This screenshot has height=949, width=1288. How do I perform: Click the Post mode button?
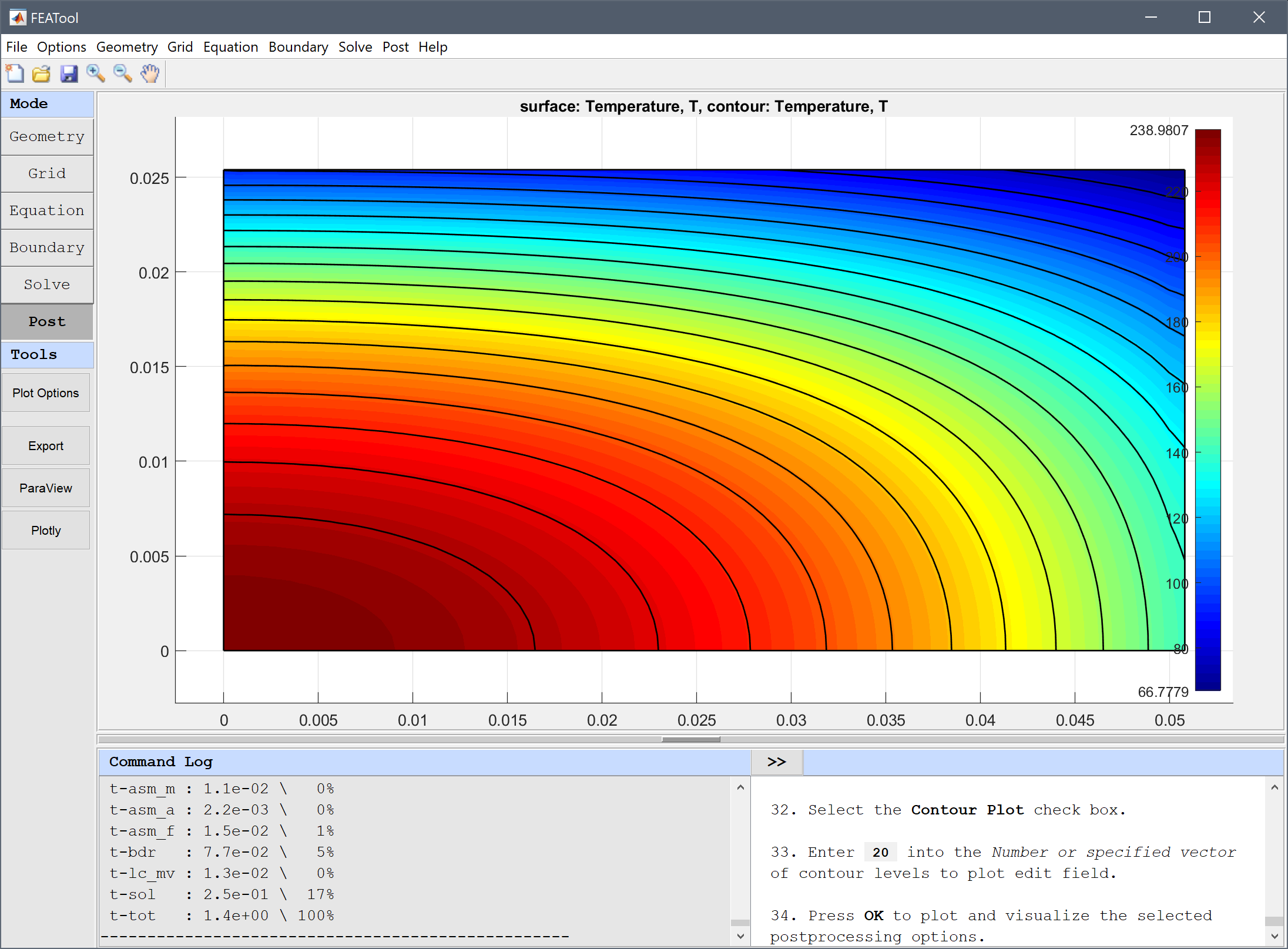[x=47, y=321]
